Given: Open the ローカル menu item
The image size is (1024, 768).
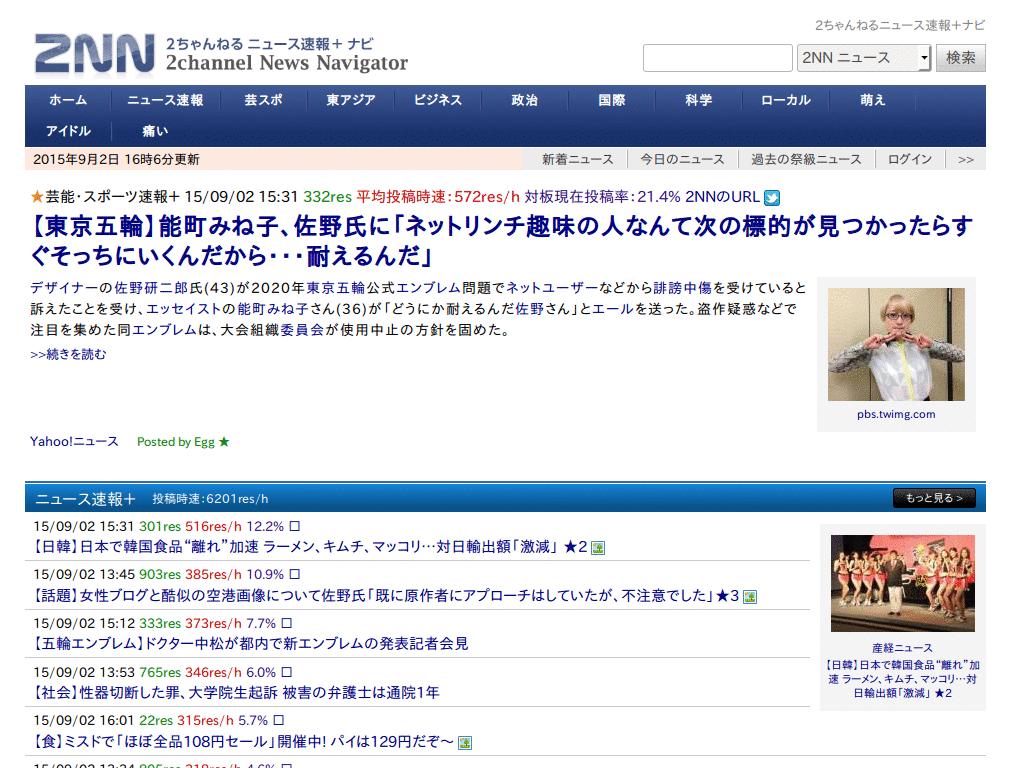Looking at the screenshot, I should (x=786, y=100).
